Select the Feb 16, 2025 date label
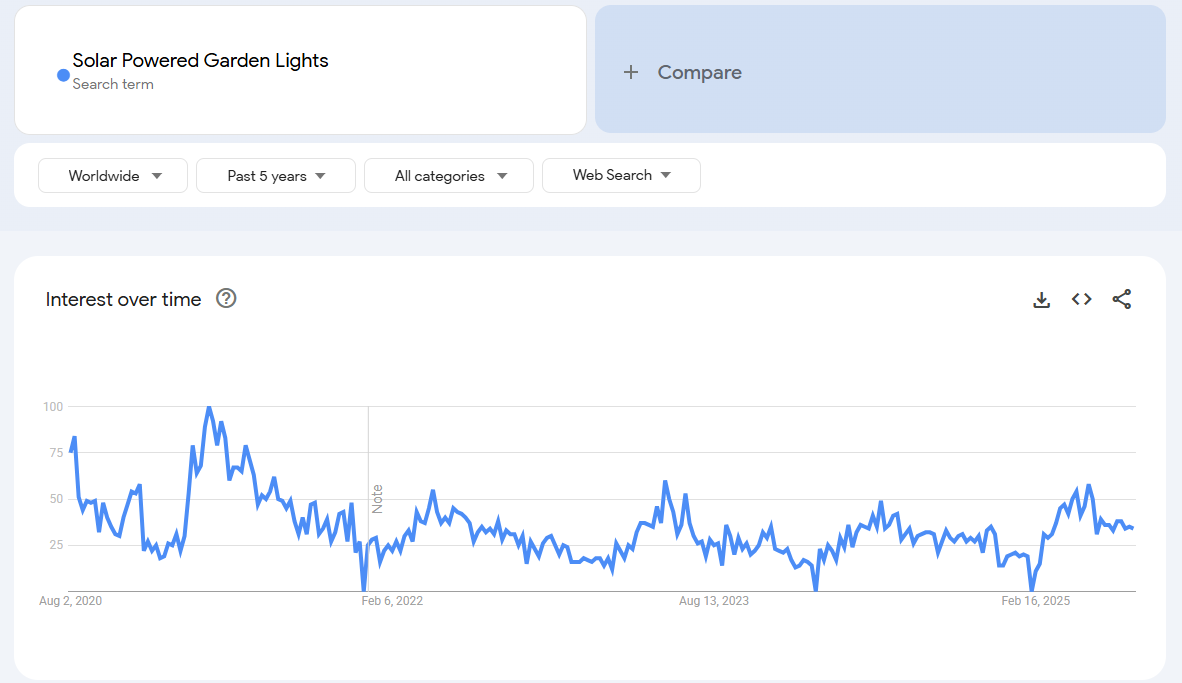Image resolution: width=1182 pixels, height=683 pixels. 1035,601
